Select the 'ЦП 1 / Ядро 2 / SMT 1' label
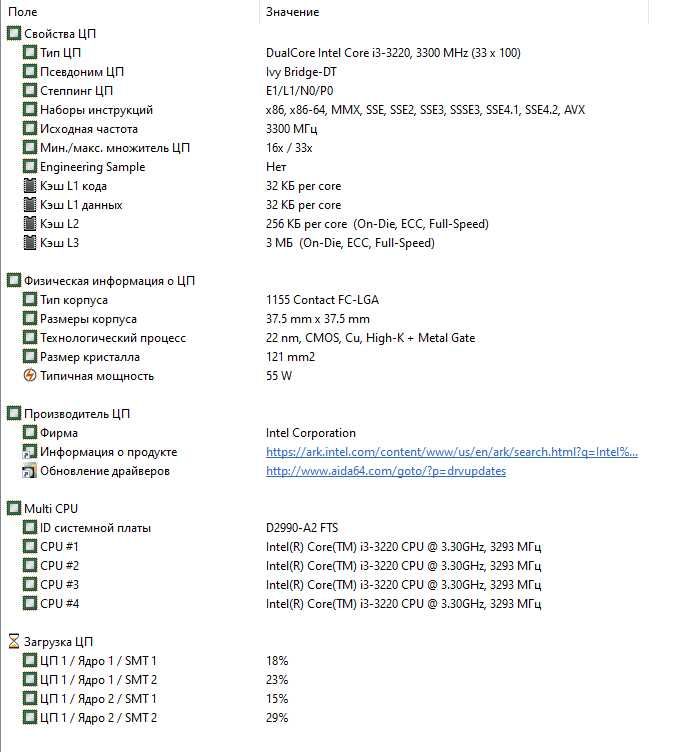 pyautogui.click(x=98, y=699)
